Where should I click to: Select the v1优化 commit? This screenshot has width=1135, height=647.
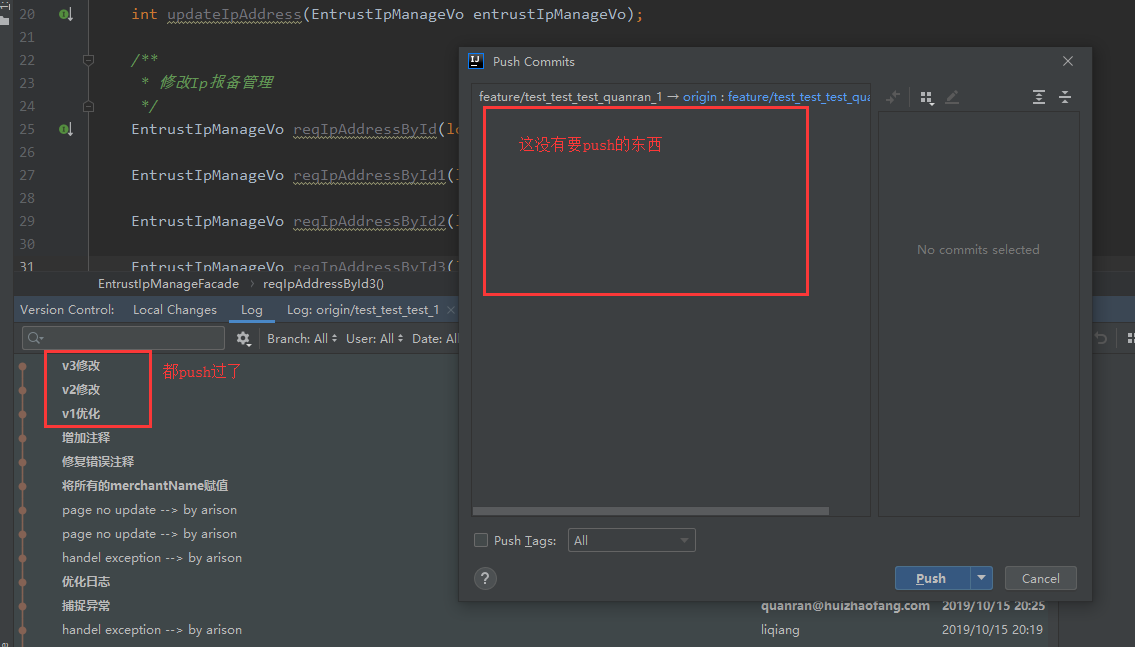[x=81, y=413]
